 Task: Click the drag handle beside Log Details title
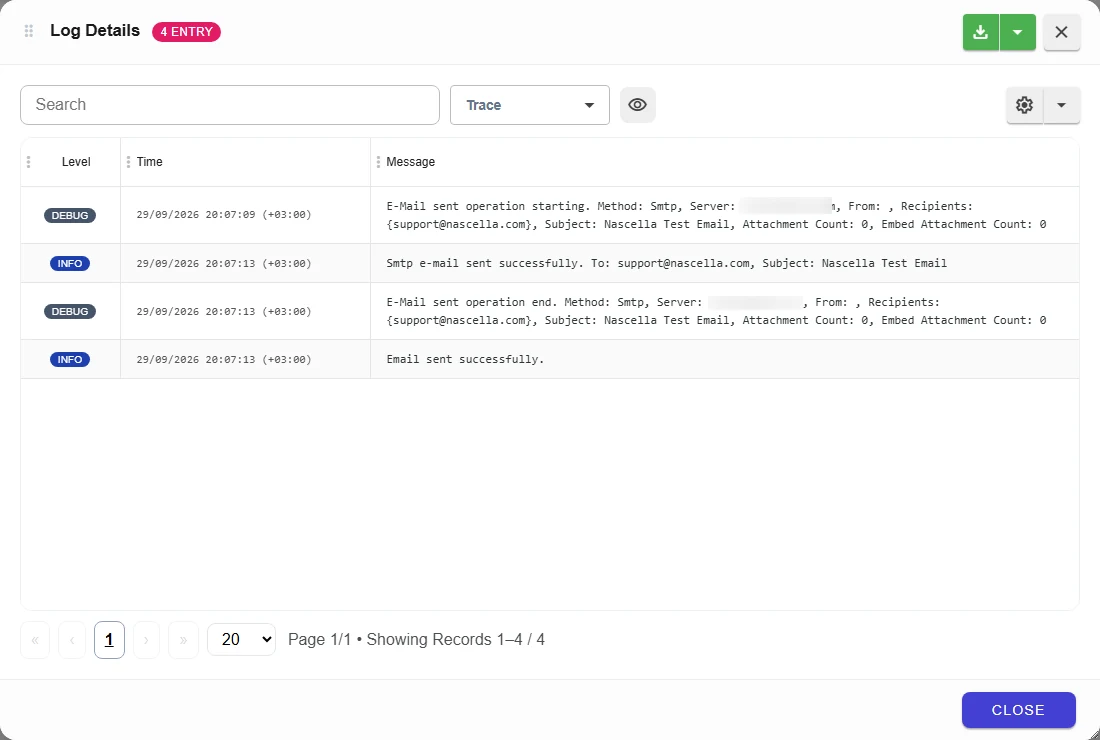pyautogui.click(x=29, y=31)
